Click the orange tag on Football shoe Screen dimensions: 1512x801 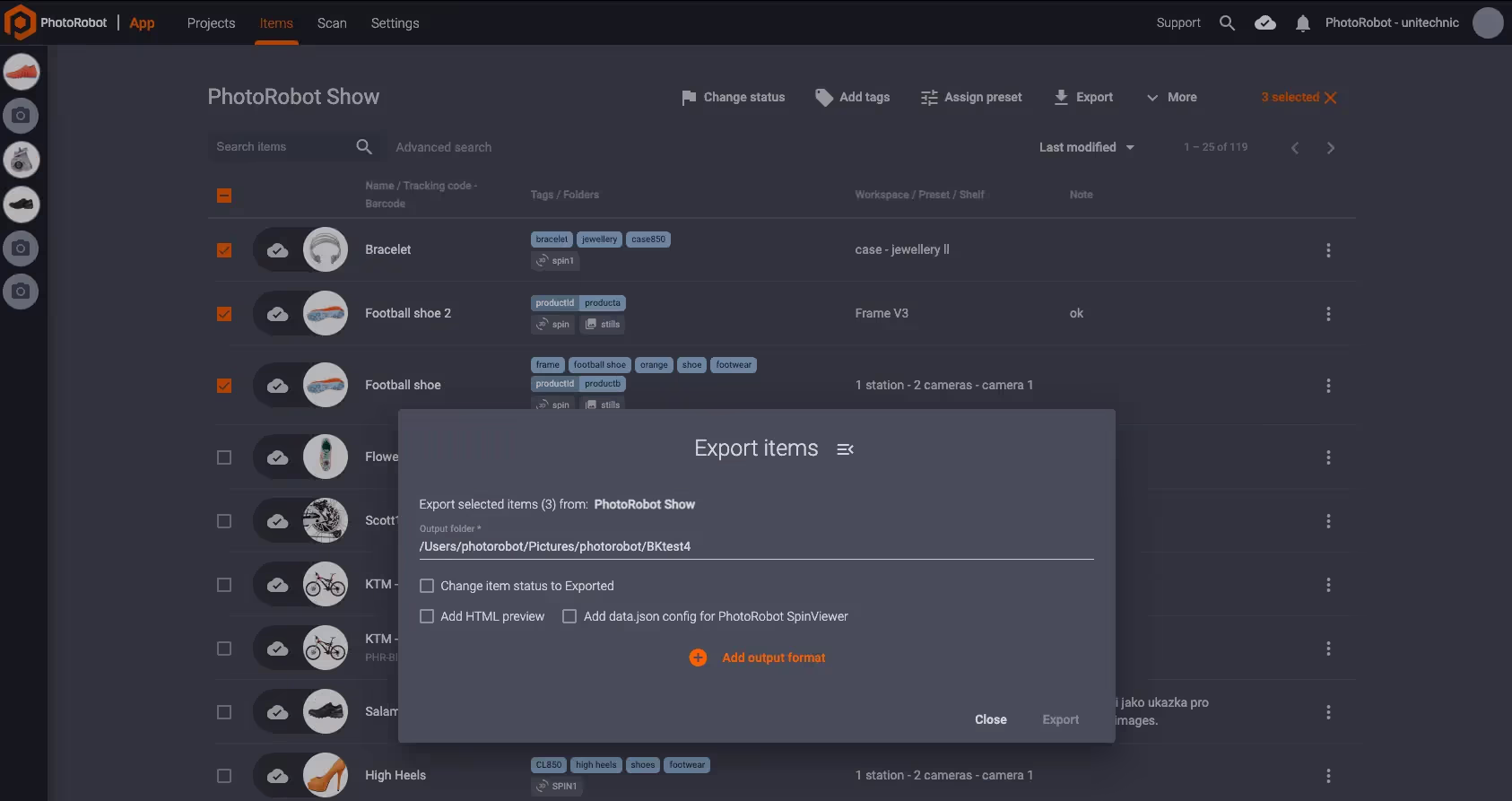click(x=654, y=365)
